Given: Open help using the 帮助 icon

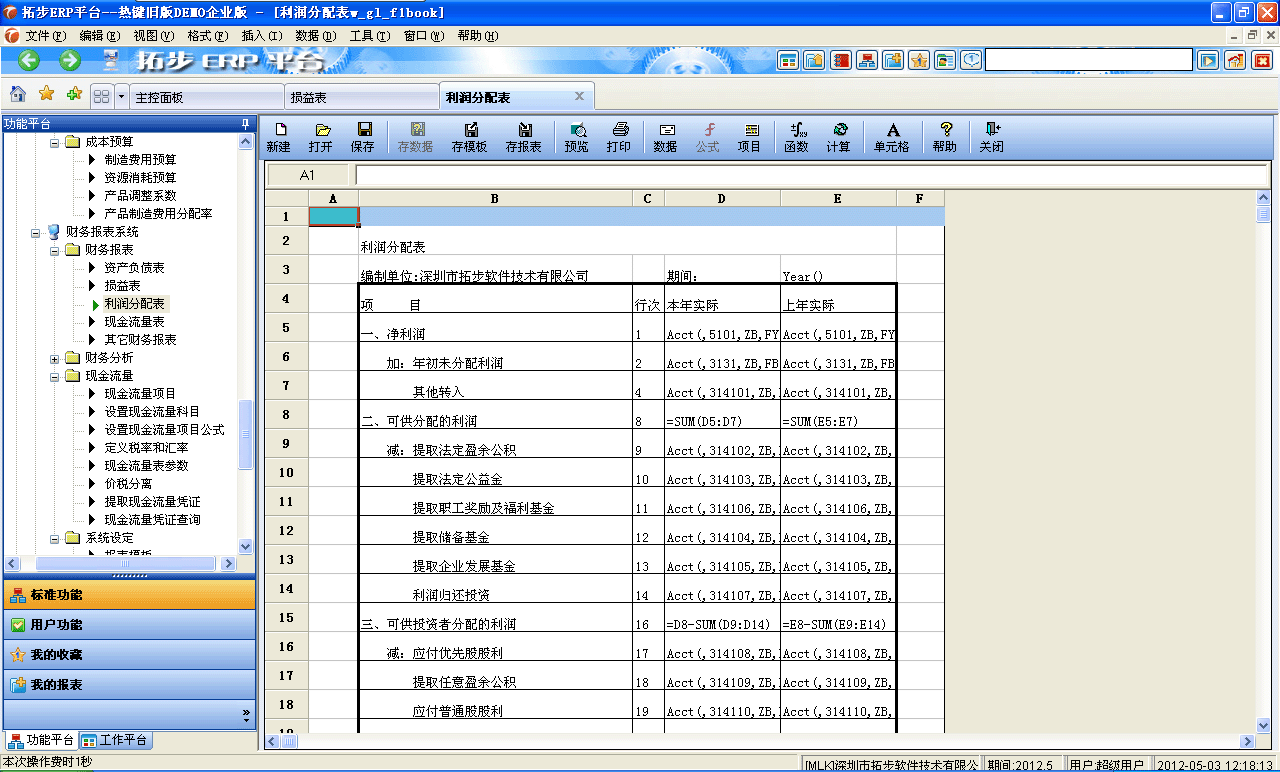Looking at the screenshot, I should pyautogui.click(x=944, y=136).
